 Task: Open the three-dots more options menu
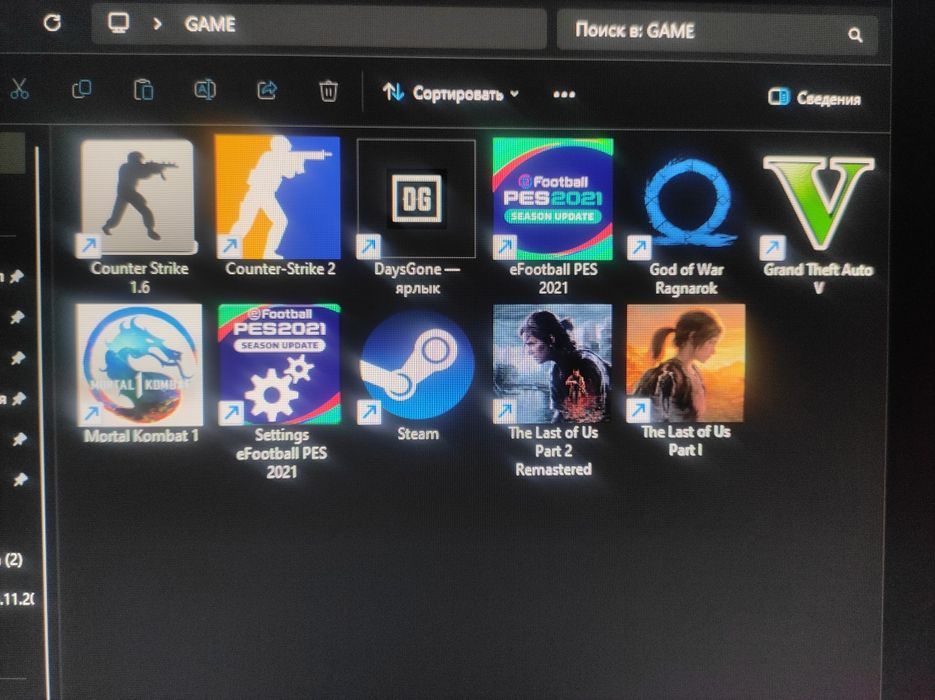564,94
